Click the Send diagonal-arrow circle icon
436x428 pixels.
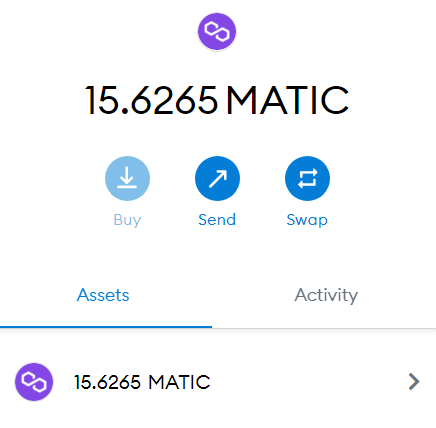tap(217, 178)
